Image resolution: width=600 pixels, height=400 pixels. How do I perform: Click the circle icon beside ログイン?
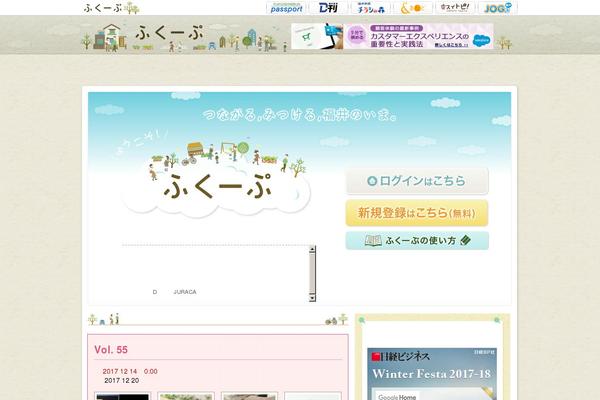pyautogui.click(x=372, y=181)
